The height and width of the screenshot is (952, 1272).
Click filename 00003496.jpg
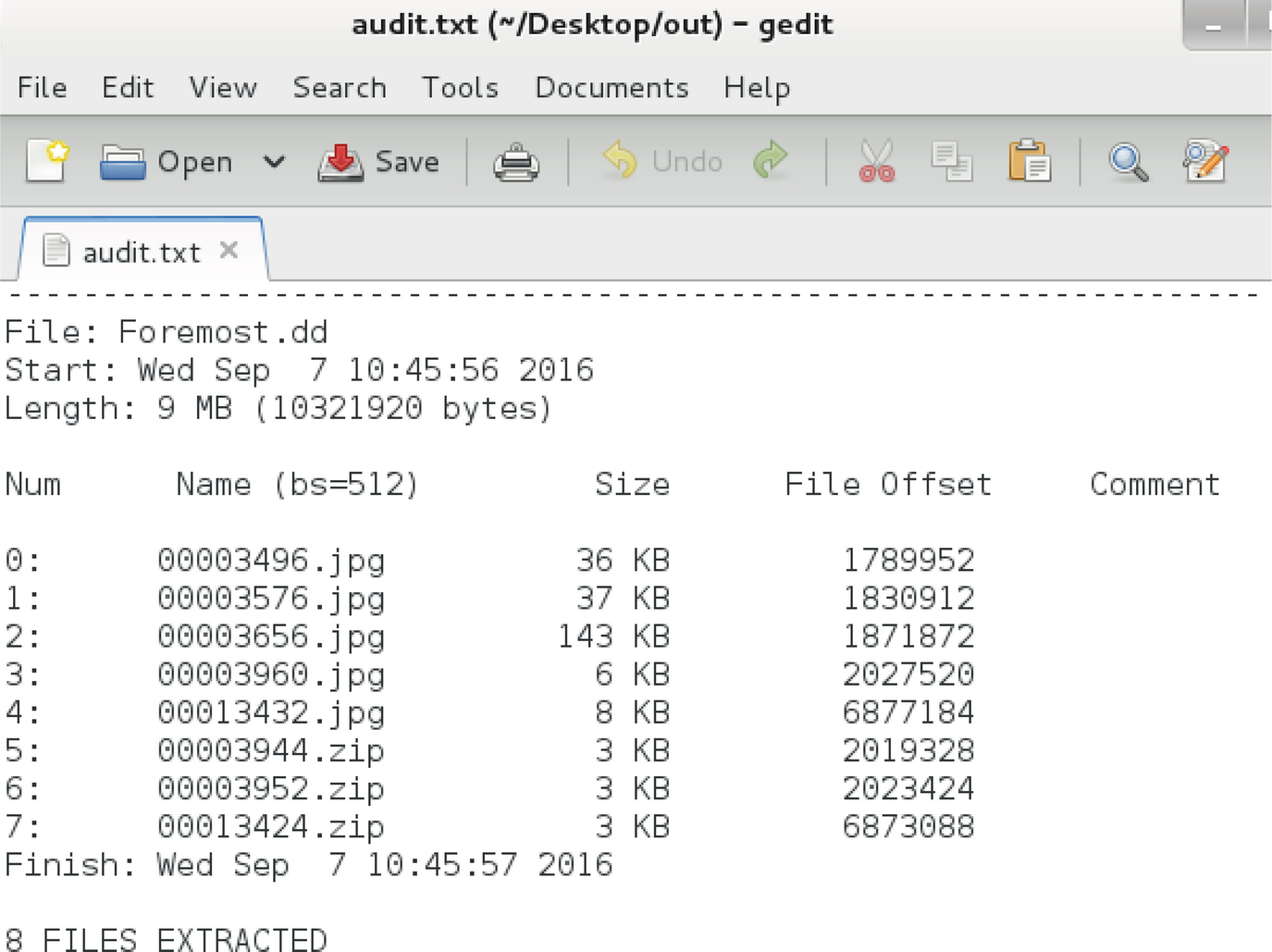(x=271, y=561)
